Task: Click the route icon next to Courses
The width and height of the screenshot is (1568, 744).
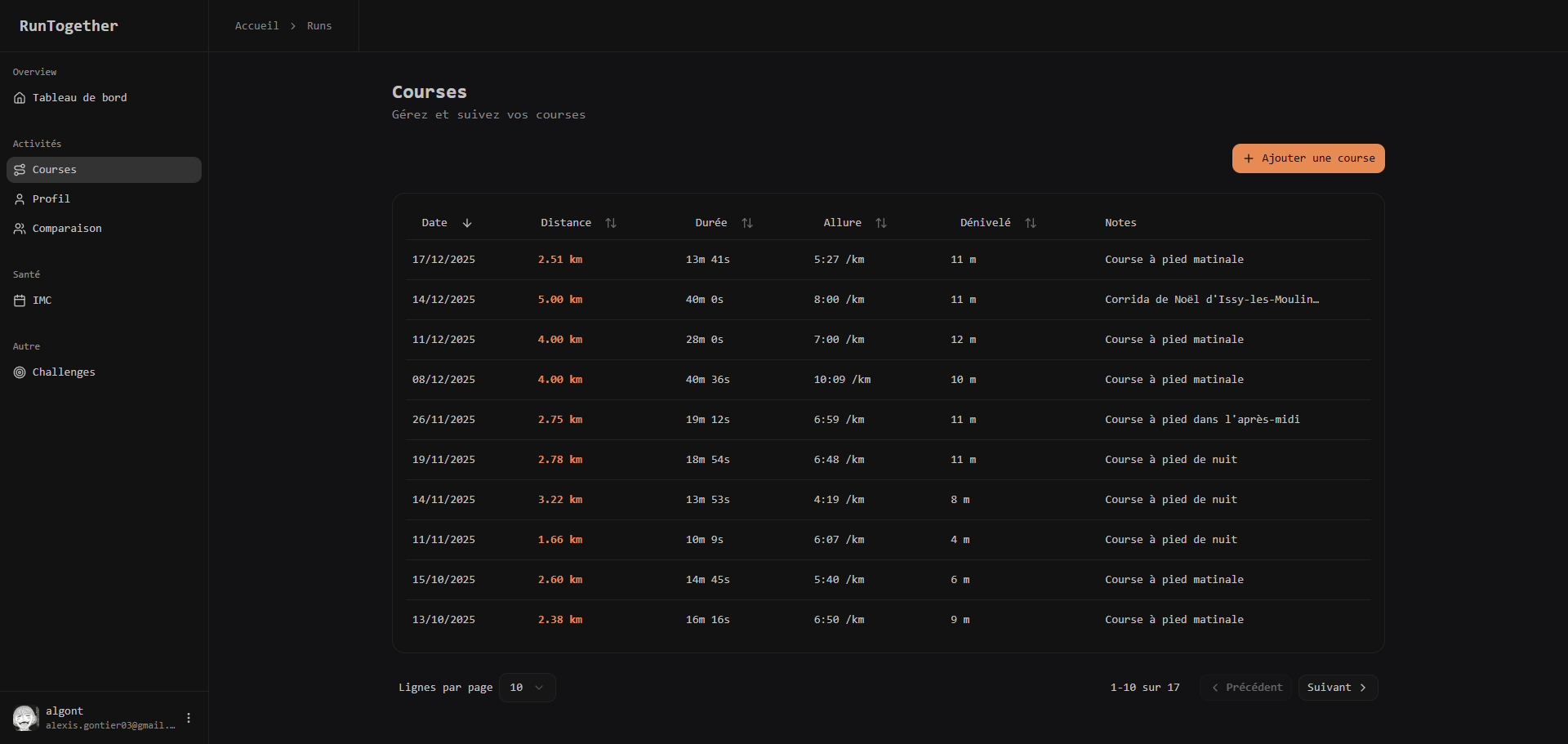Action: (x=20, y=170)
